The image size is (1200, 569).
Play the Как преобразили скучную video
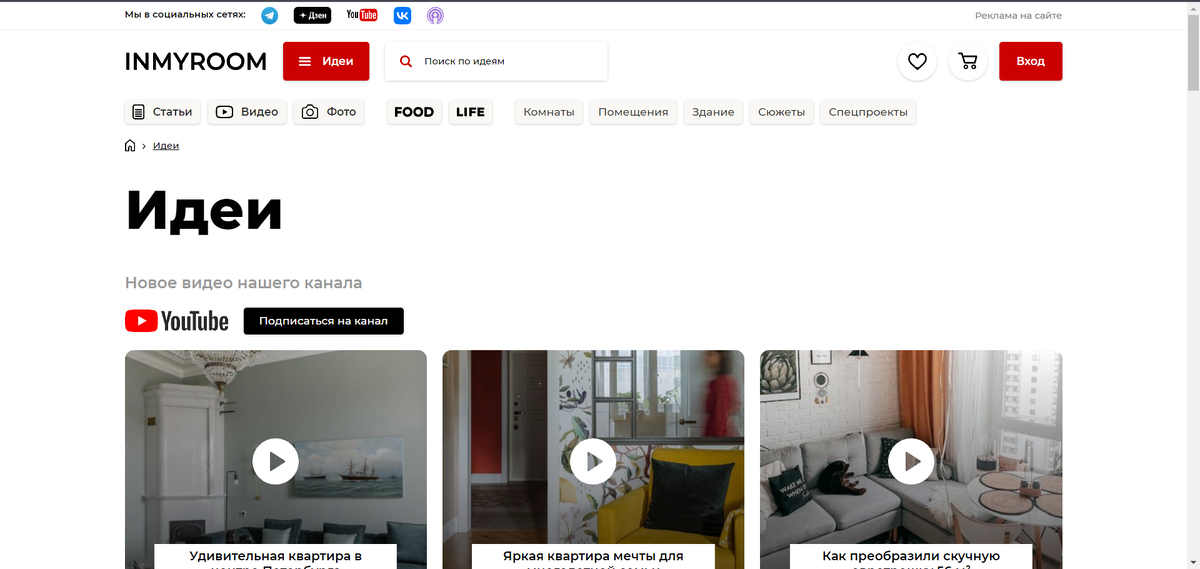click(x=911, y=462)
